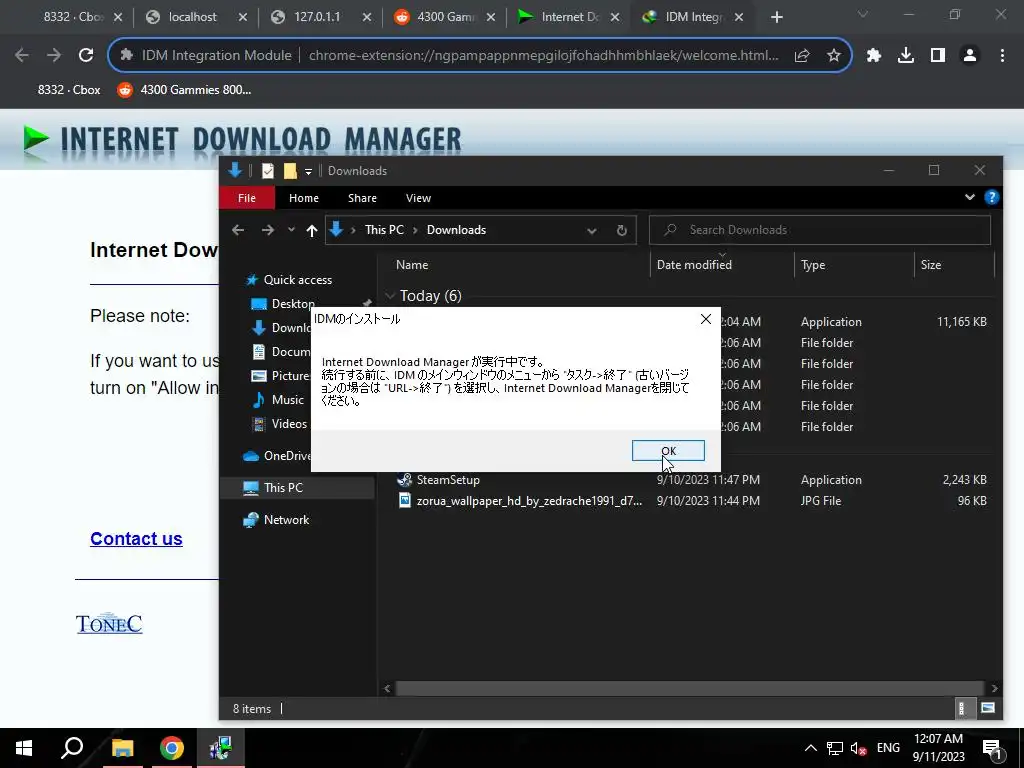The image size is (1024, 768).
Task: Open the Share ribbon tab in Explorer
Action: [362, 198]
